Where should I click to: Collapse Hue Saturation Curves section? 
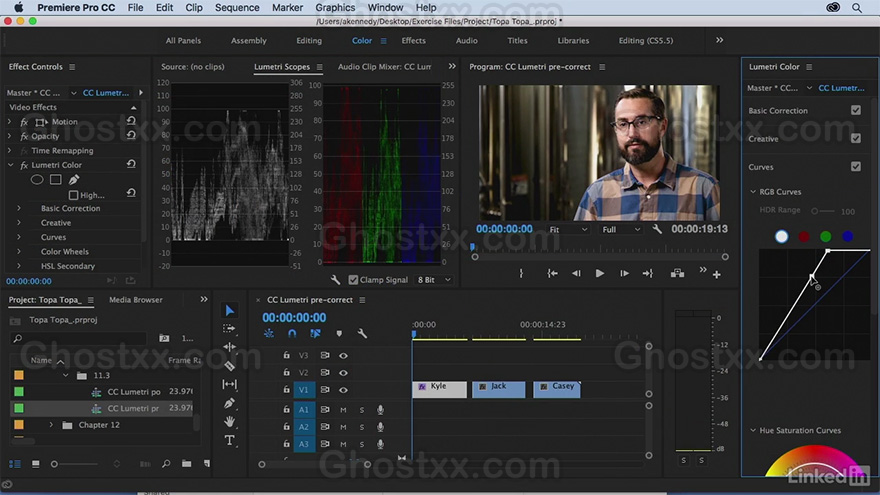click(x=753, y=430)
